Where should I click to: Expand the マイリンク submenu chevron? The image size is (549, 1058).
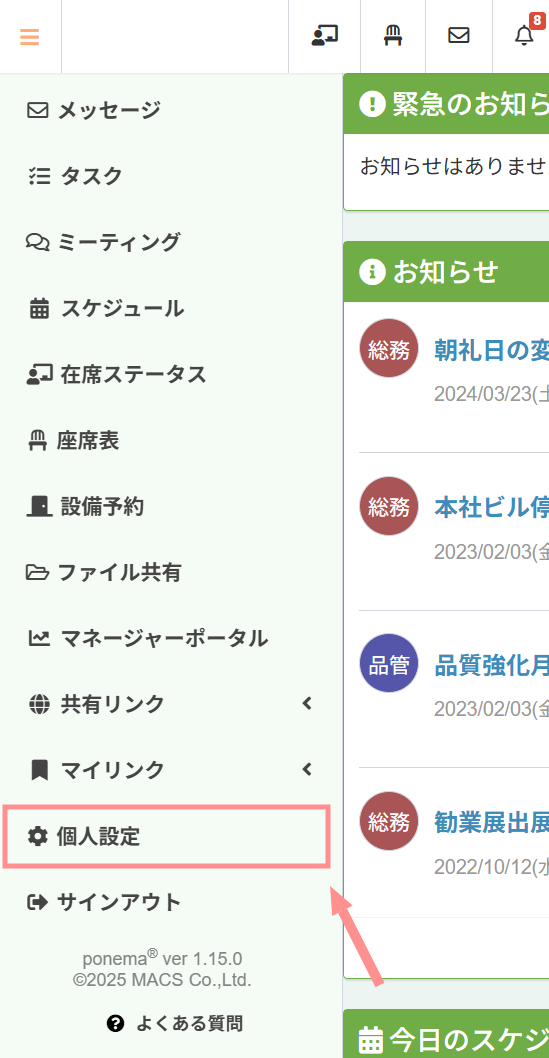pos(308,769)
